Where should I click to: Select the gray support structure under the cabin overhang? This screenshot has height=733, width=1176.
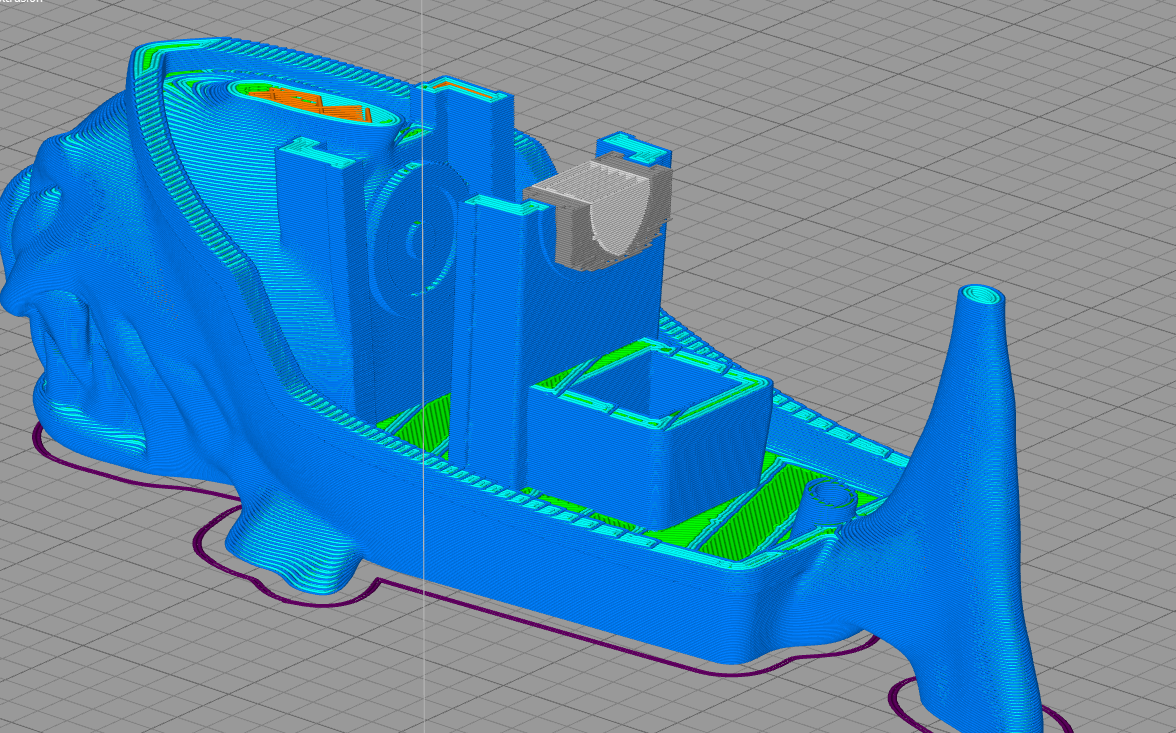point(600,211)
